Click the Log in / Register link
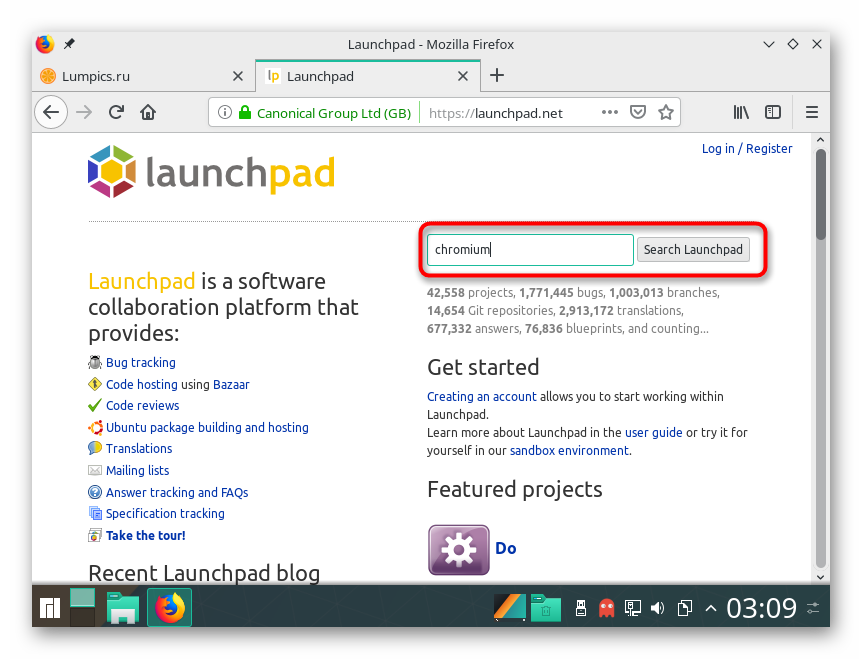The image size is (862, 659). (x=747, y=148)
